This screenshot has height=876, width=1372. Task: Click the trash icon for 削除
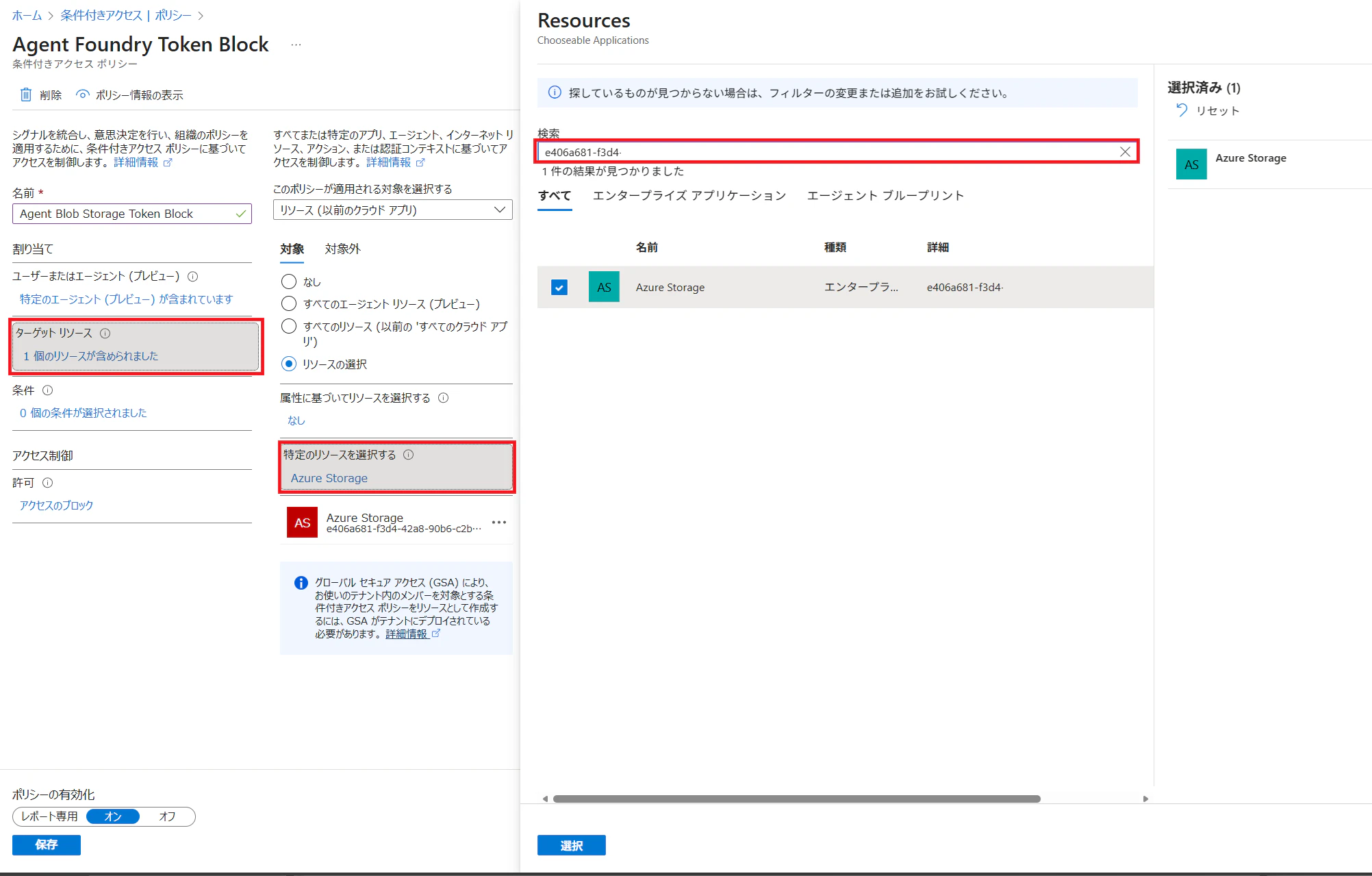coord(25,95)
